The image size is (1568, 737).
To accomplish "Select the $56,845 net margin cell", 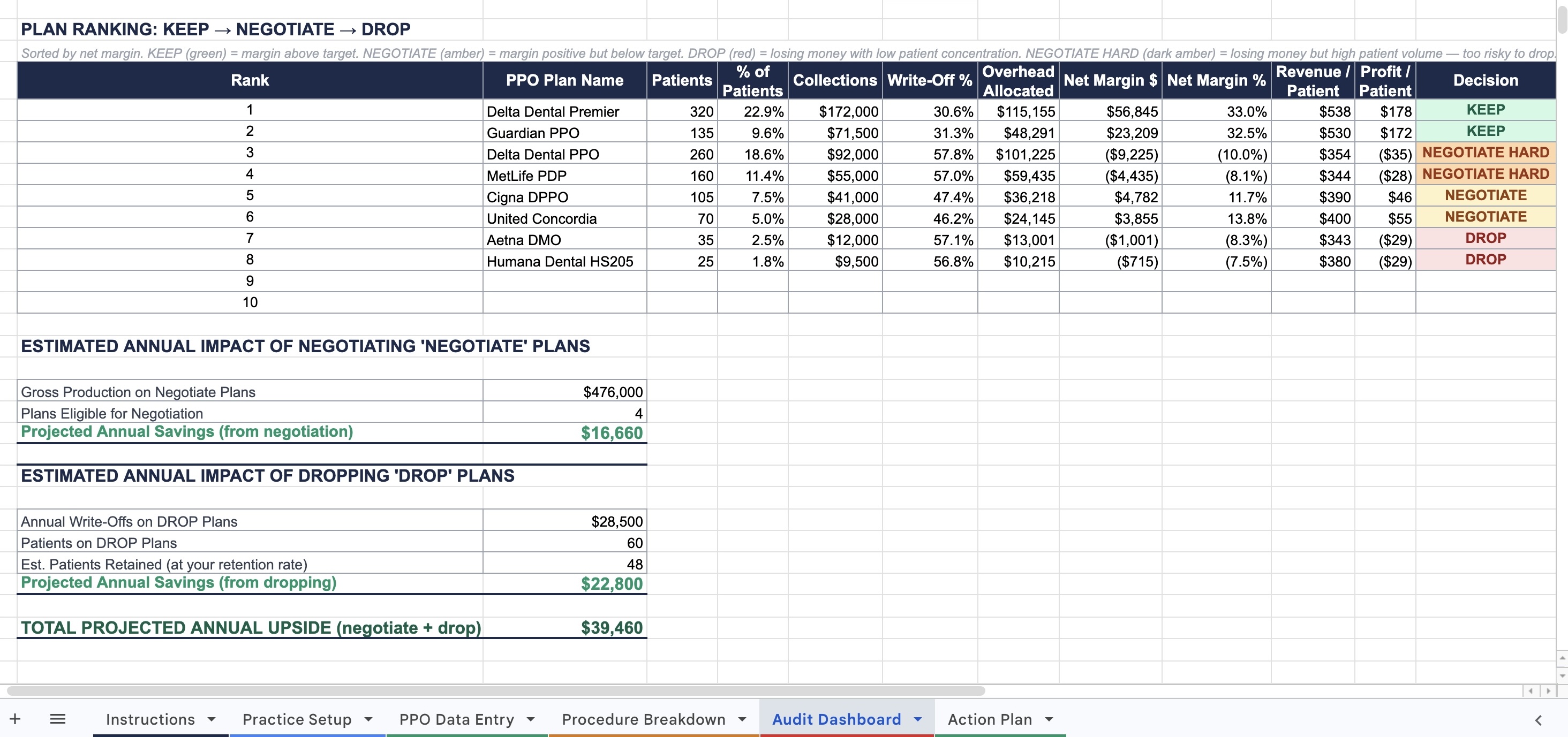I will pyautogui.click(x=1110, y=111).
